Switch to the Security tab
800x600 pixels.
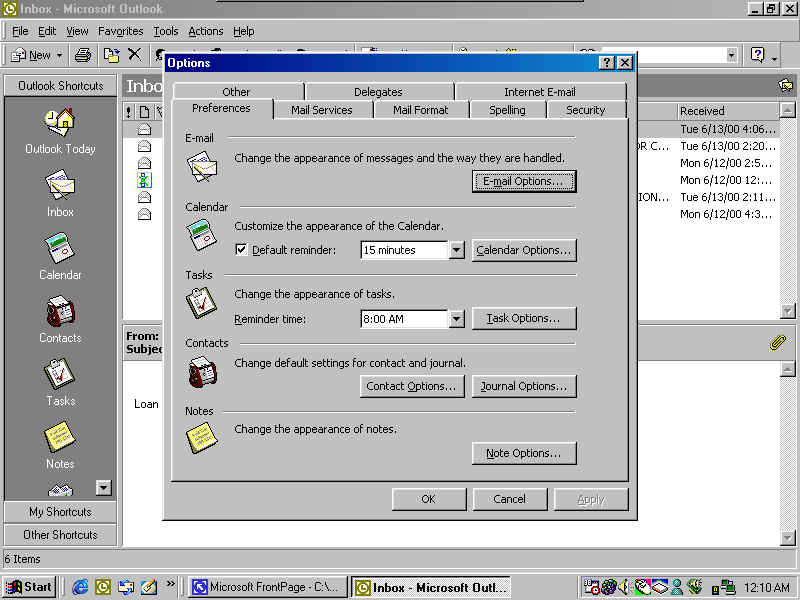coord(585,110)
